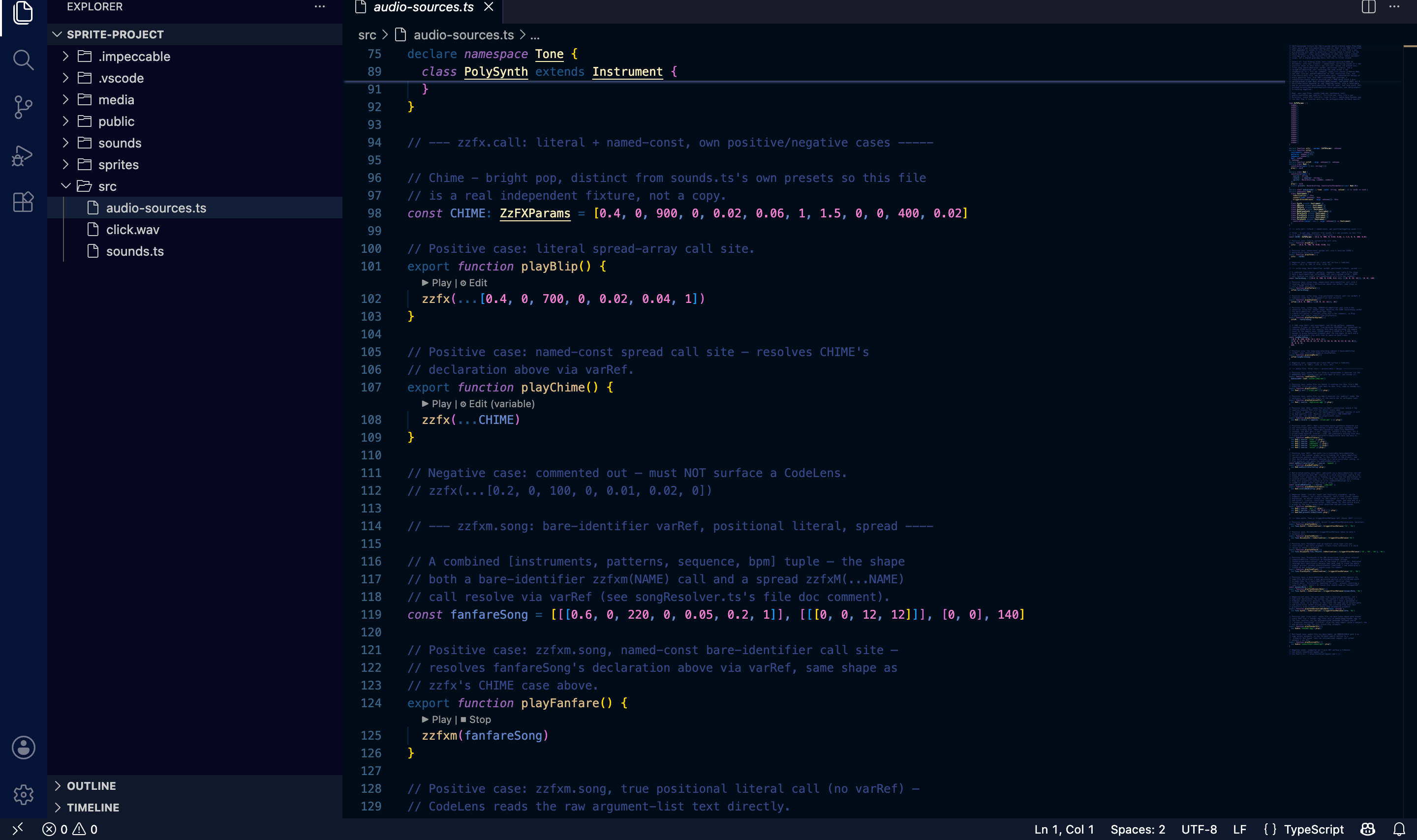Show warnings count in status bar
The image size is (1417, 840).
pos(85,829)
